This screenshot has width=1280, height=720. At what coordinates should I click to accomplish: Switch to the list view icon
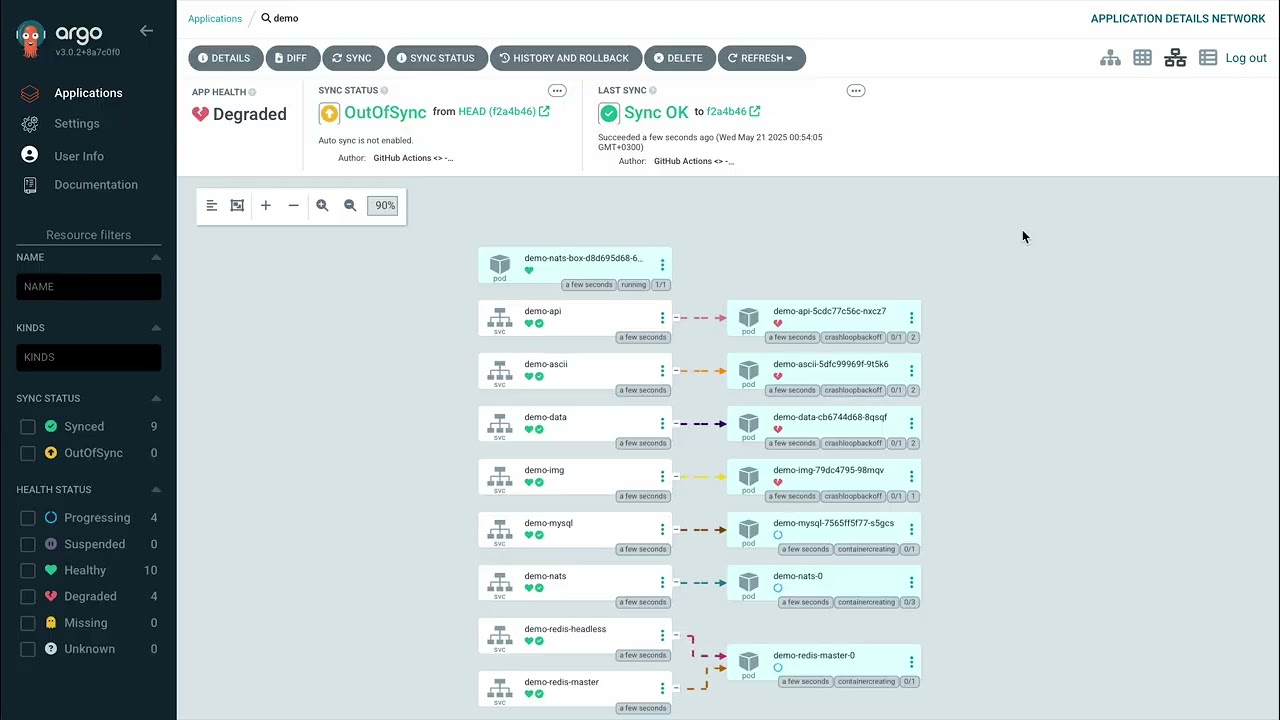pos(1208,58)
